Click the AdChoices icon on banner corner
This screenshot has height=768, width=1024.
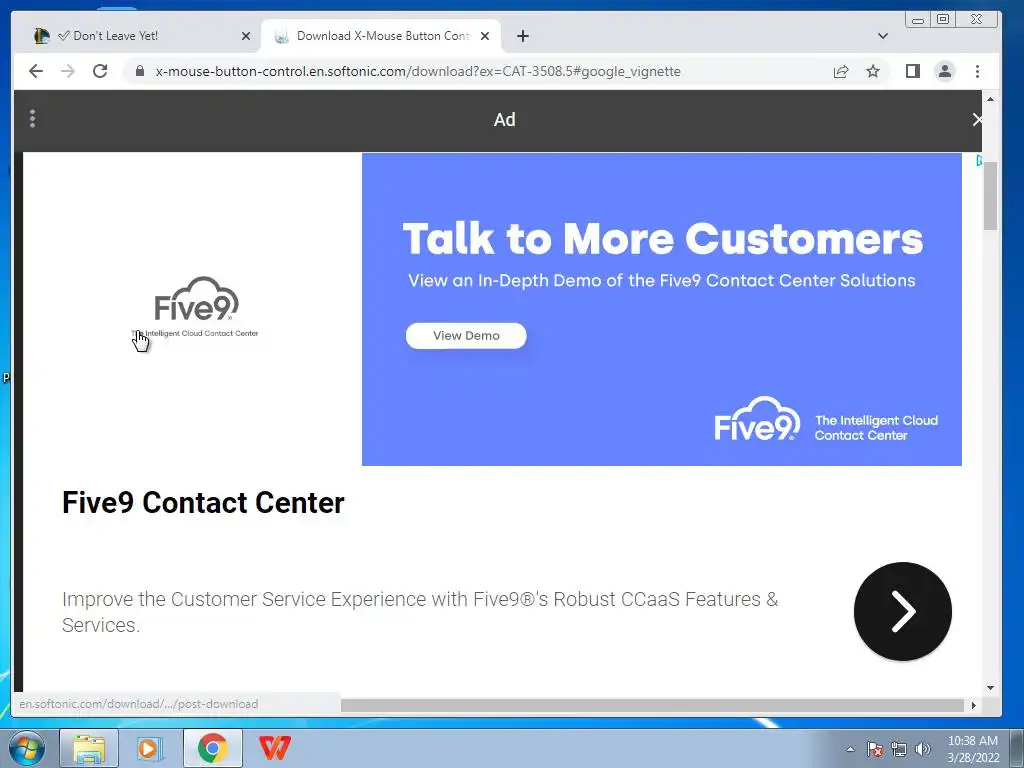978,160
